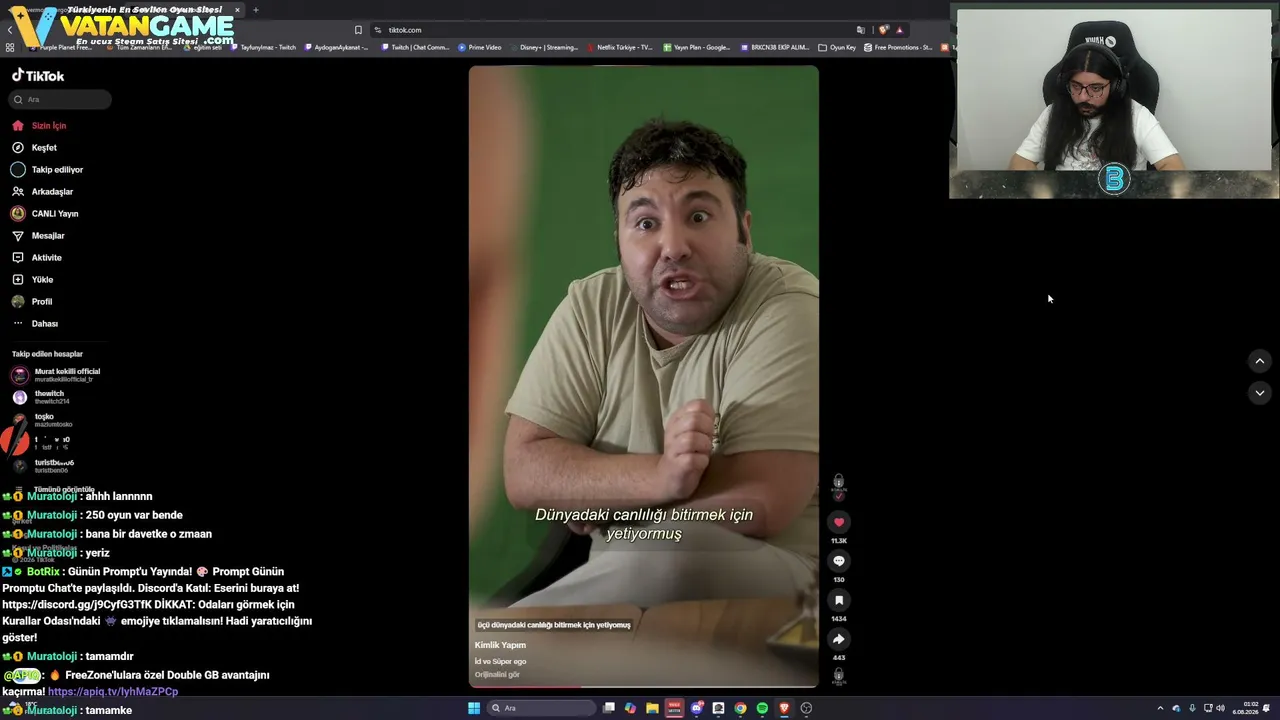Open Google Chrome from the taskbar
The image size is (1280, 720).
tap(740, 708)
